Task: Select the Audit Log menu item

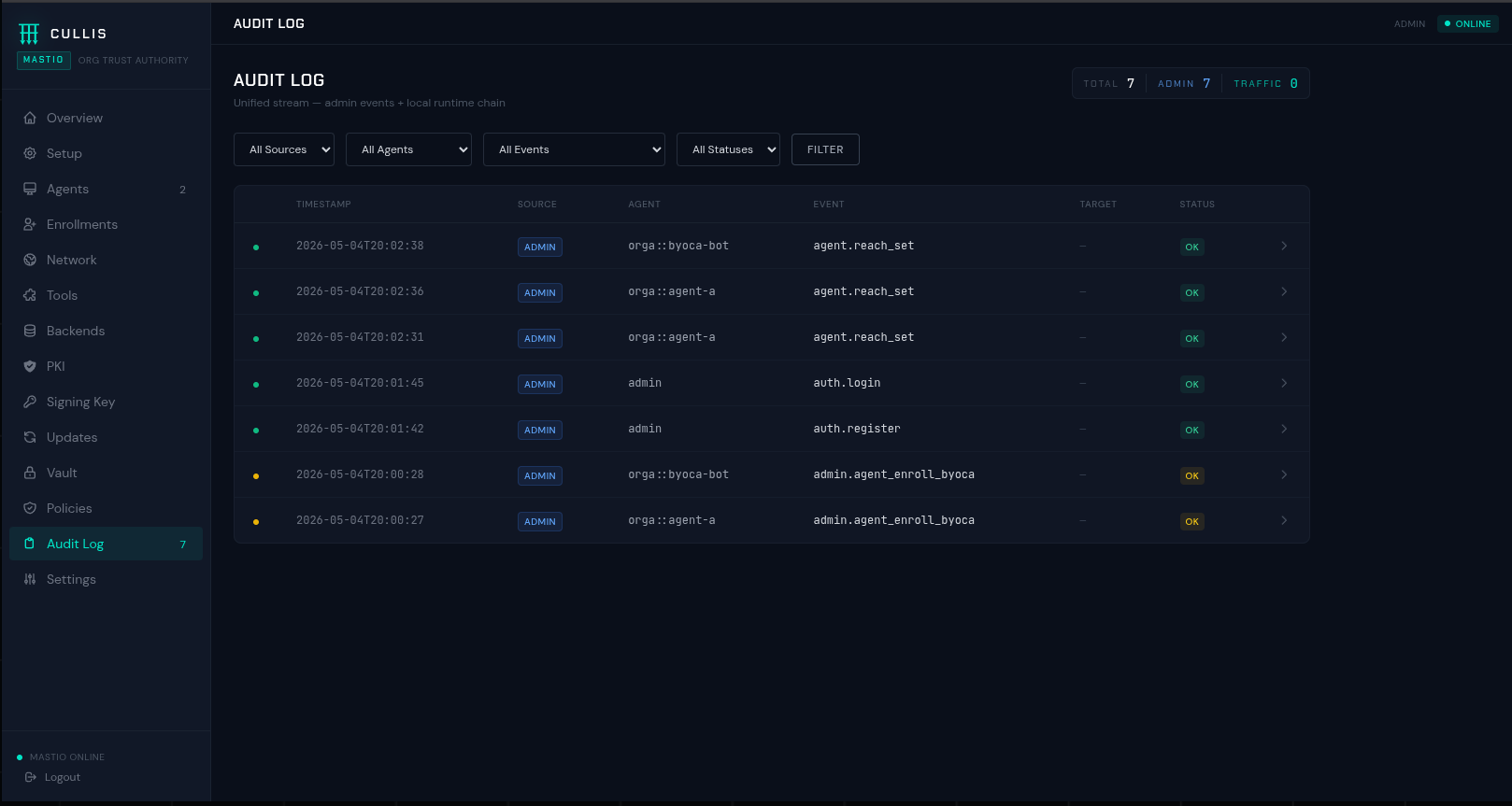Action: (x=106, y=544)
